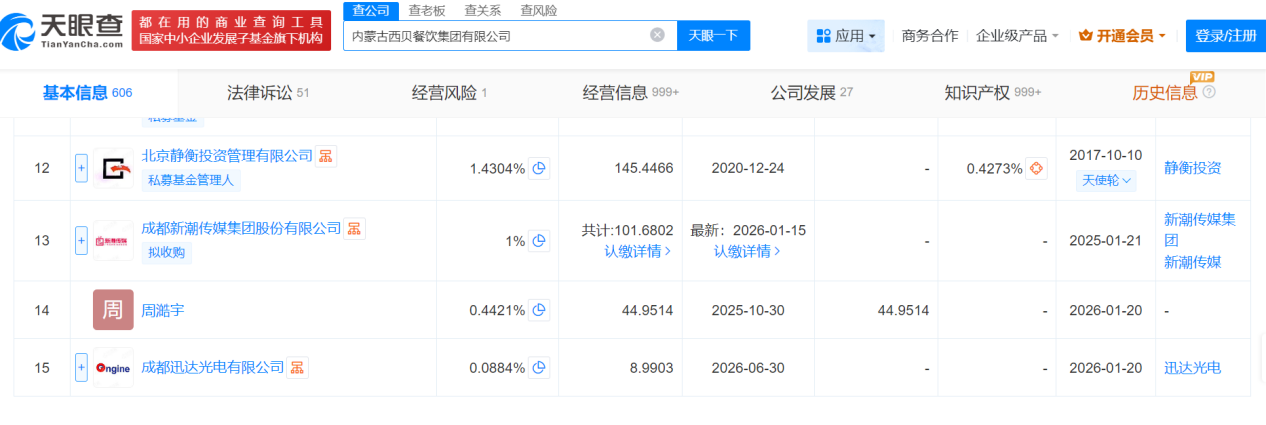Switch to the 基本信息 tab
This screenshot has width=1266, height=425.
[87, 93]
